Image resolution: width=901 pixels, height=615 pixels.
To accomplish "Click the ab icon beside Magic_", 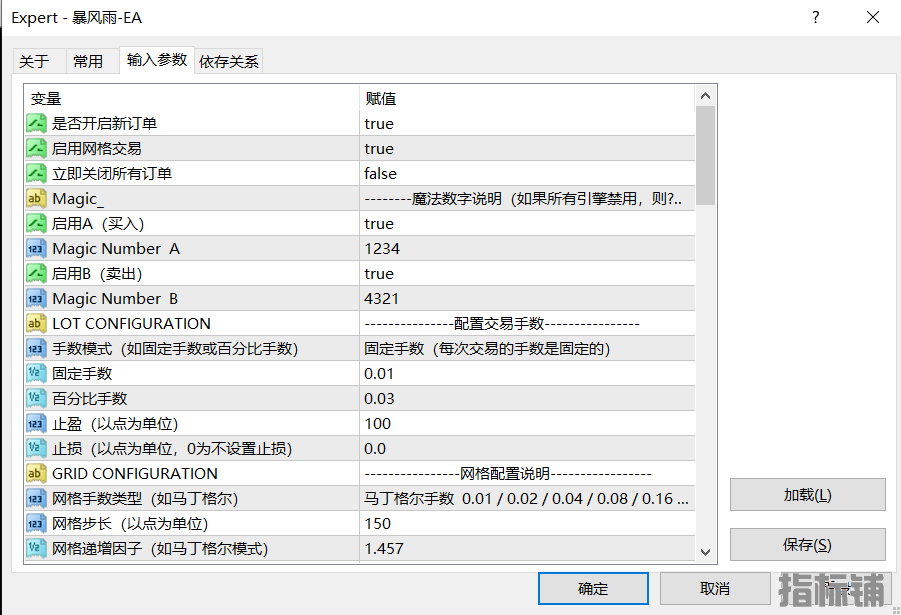I will point(36,198).
